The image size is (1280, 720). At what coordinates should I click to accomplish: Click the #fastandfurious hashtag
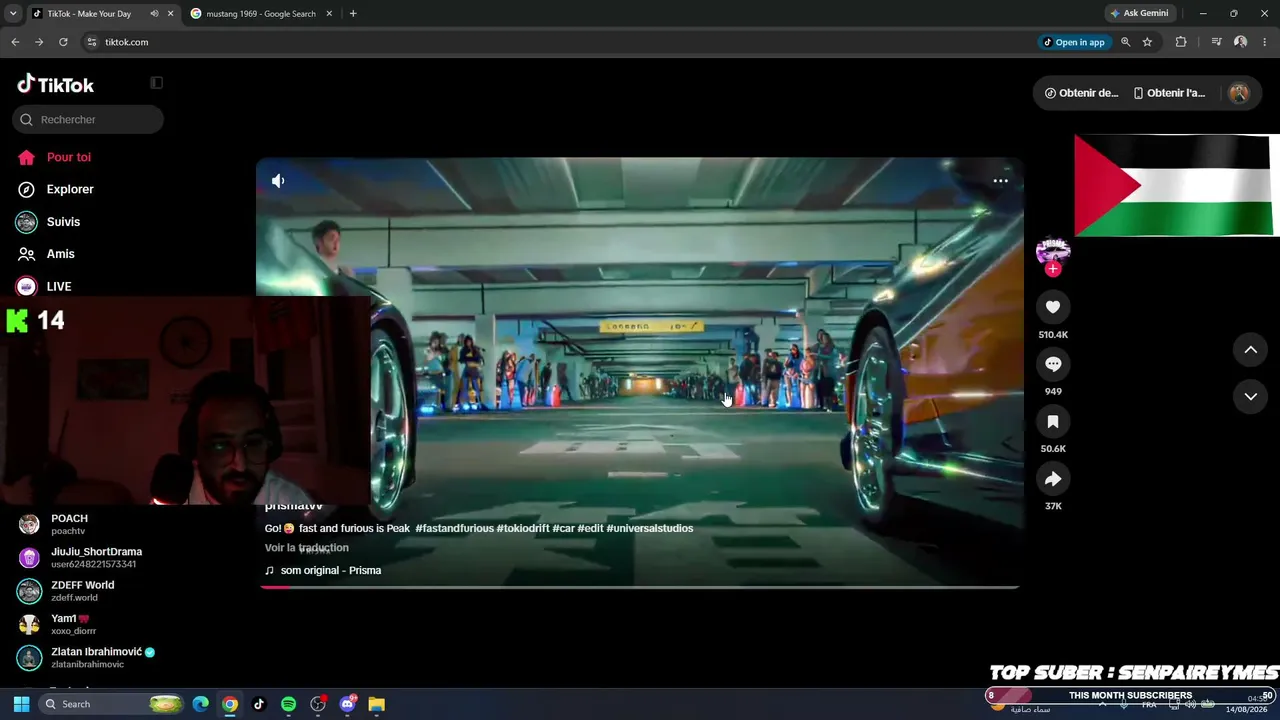pos(455,528)
